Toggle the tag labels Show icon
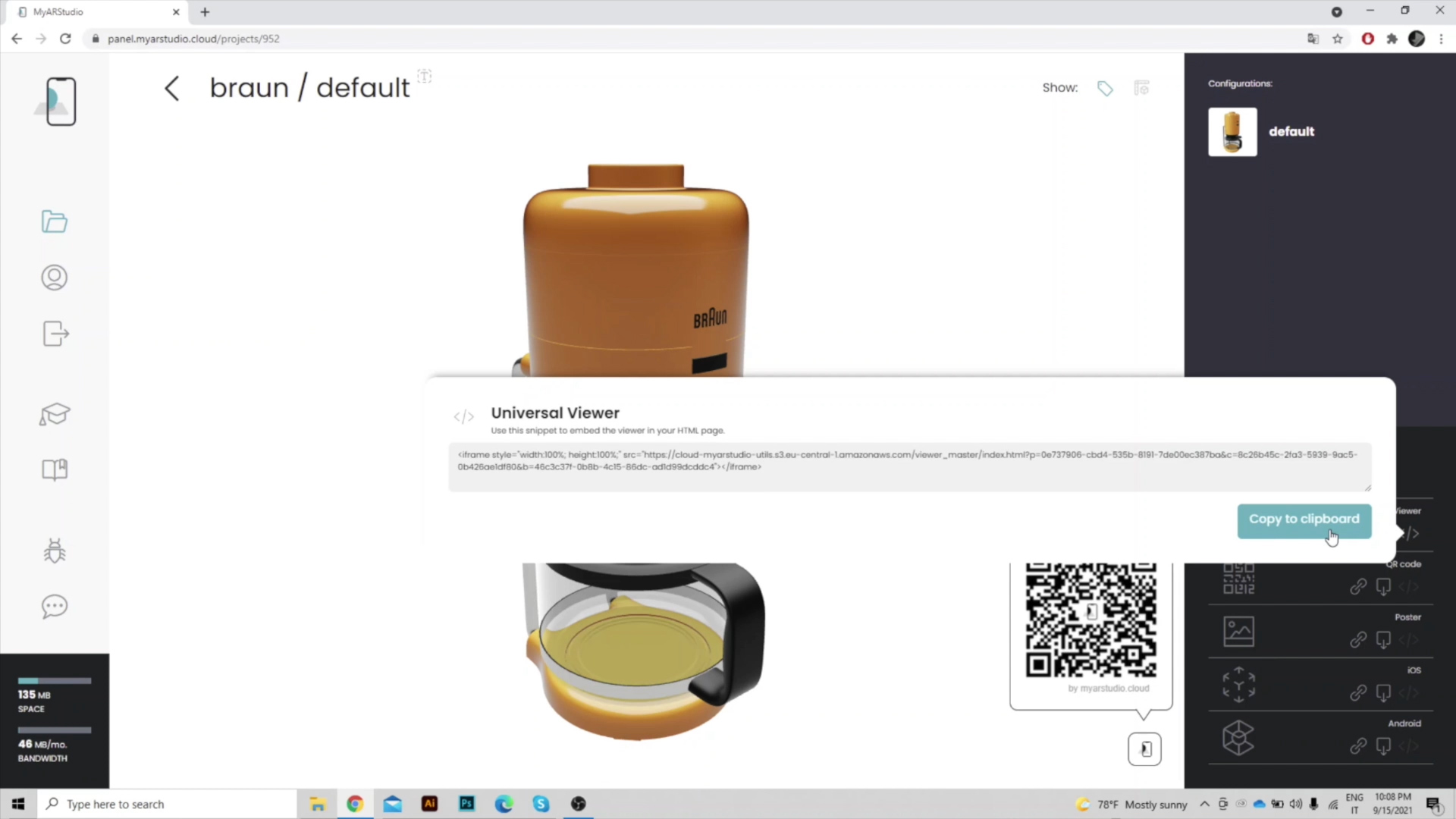 [x=1105, y=89]
